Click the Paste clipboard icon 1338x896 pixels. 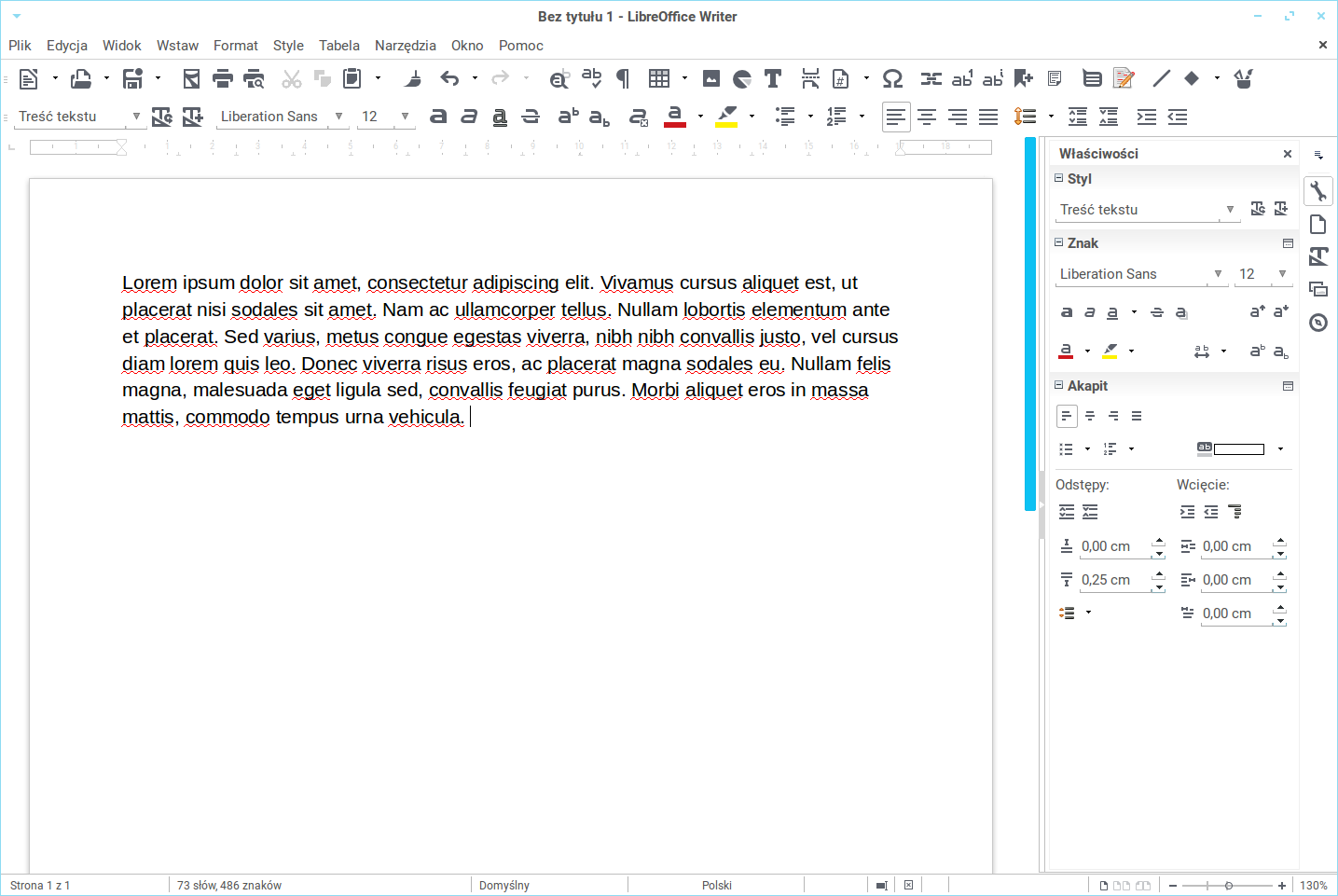click(352, 78)
